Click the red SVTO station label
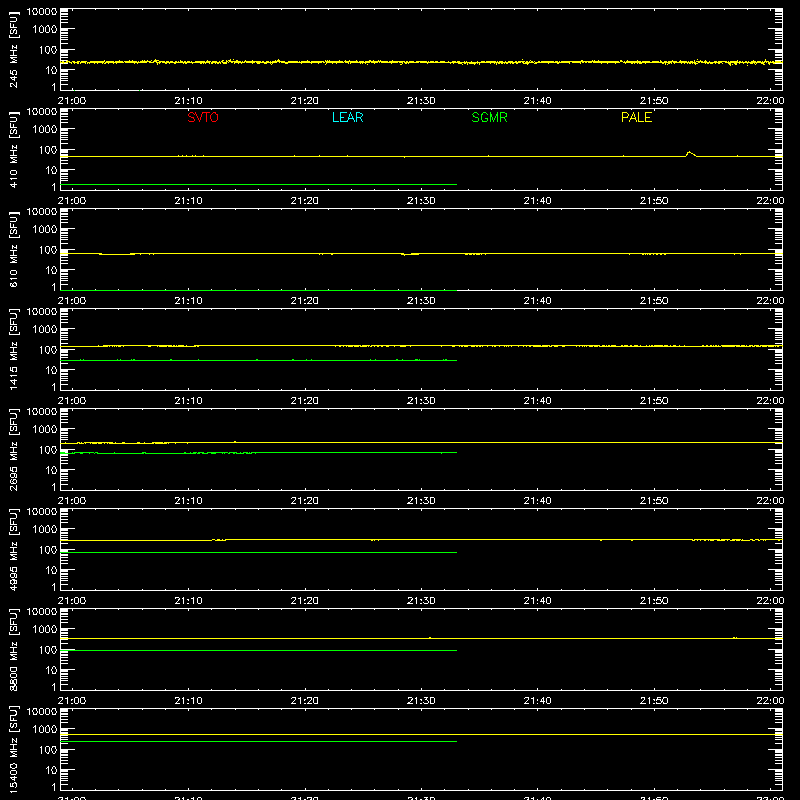Viewport: 800px width, 800px height. [x=203, y=117]
